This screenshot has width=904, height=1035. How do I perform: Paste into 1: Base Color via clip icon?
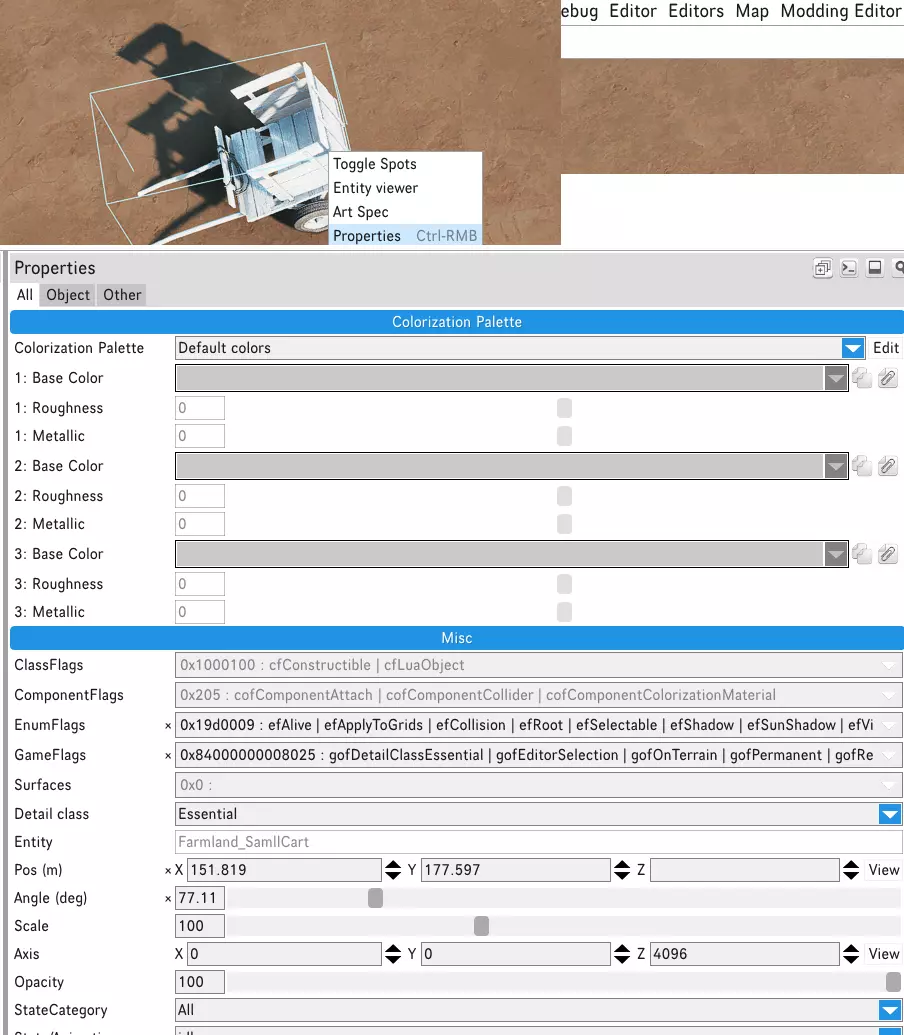888,378
